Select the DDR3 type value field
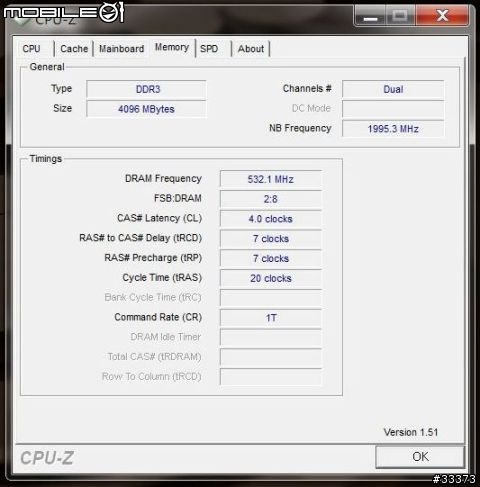 (146, 89)
